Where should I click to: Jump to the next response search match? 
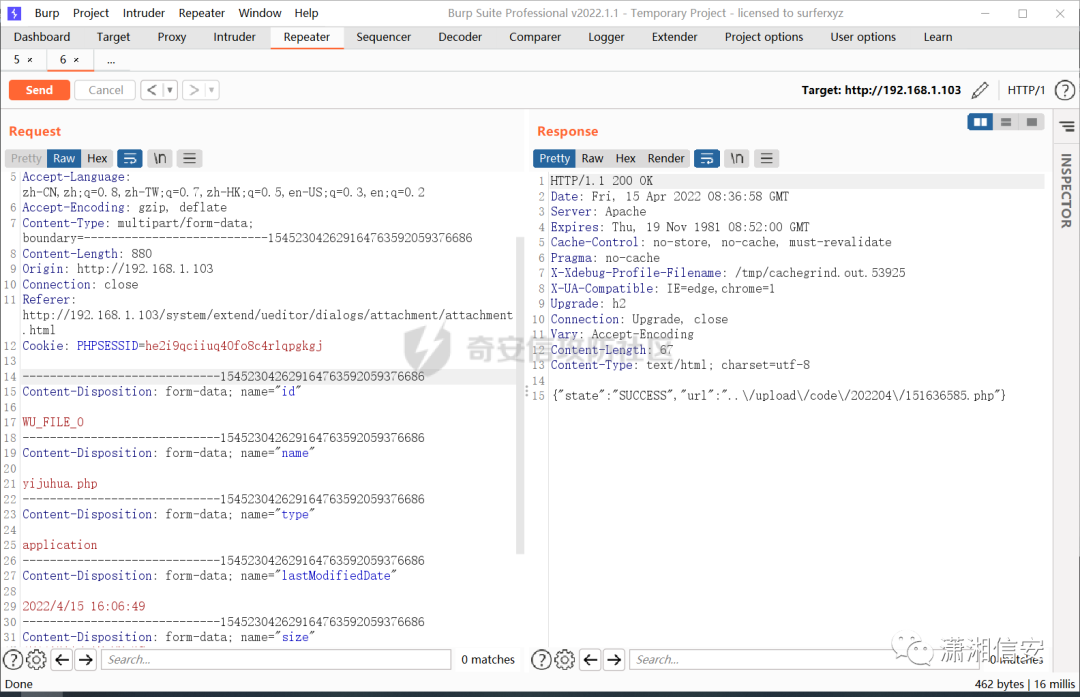[614, 660]
